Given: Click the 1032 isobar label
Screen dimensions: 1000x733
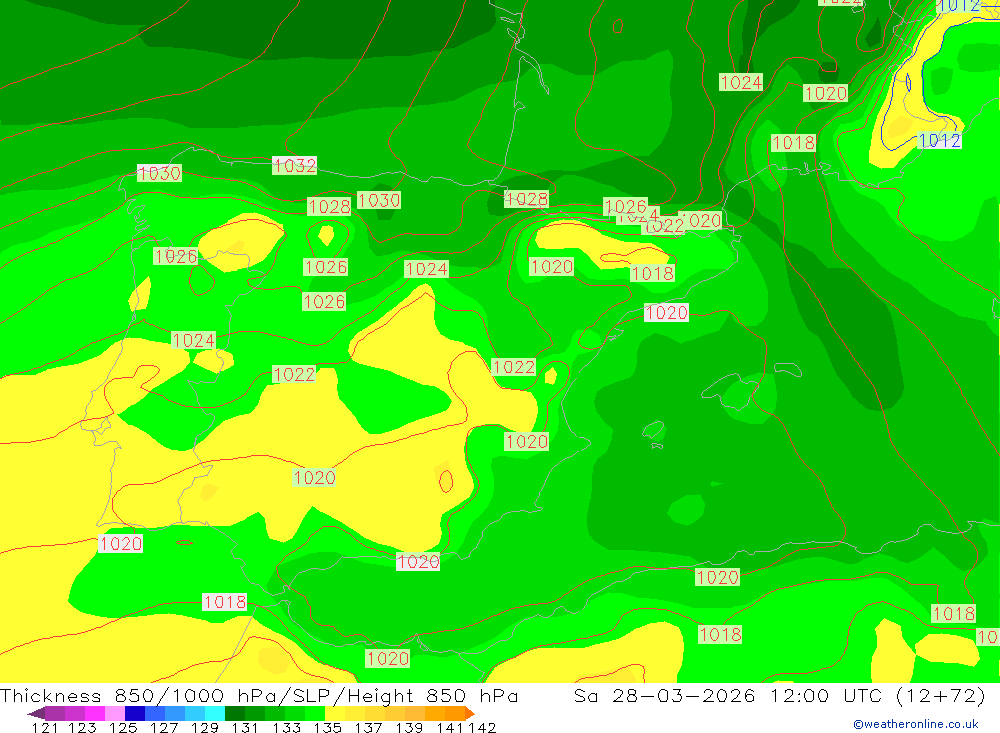Looking at the screenshot, I should (x=295, y=165).
